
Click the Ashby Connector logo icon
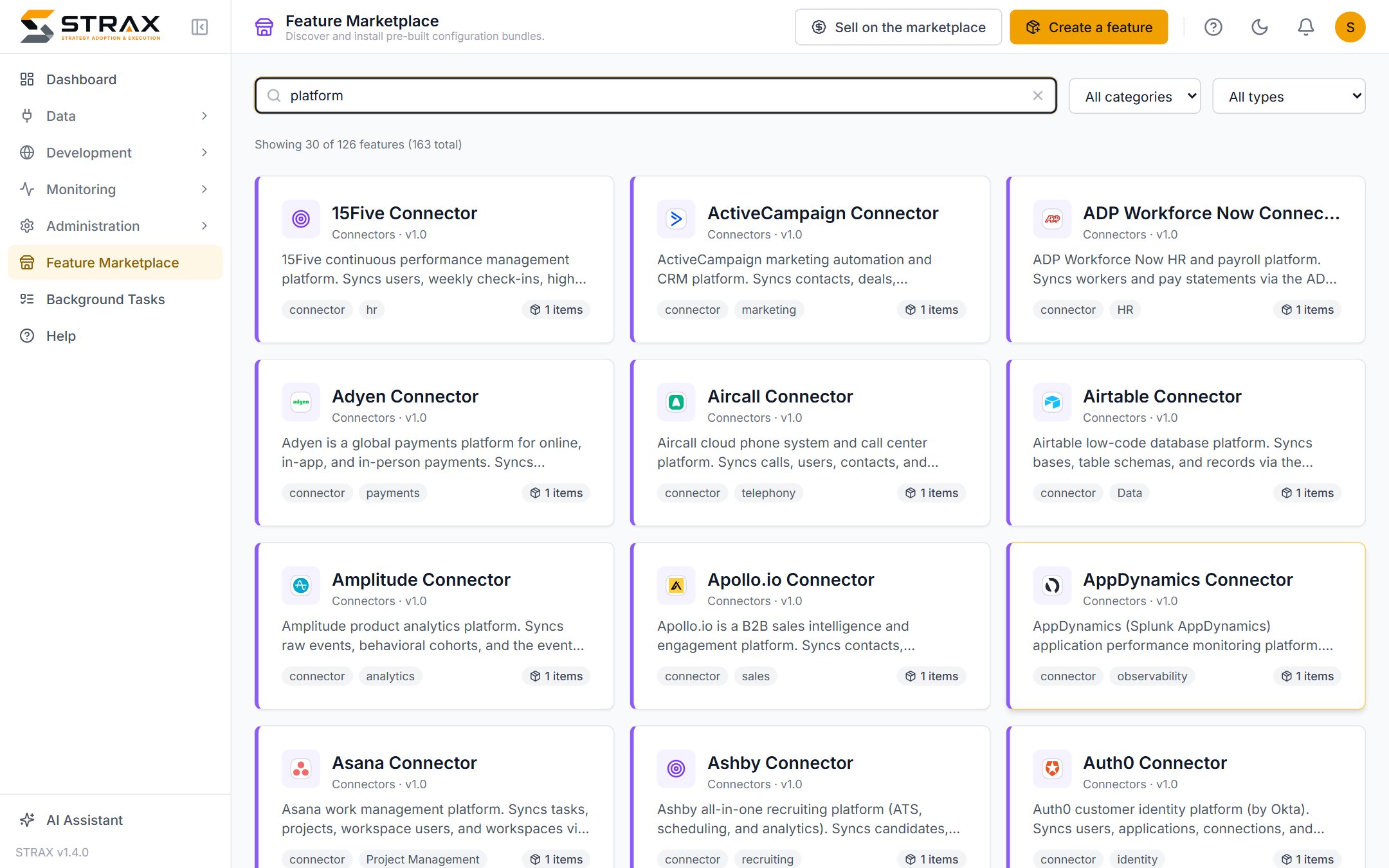(x=676, y=769)
